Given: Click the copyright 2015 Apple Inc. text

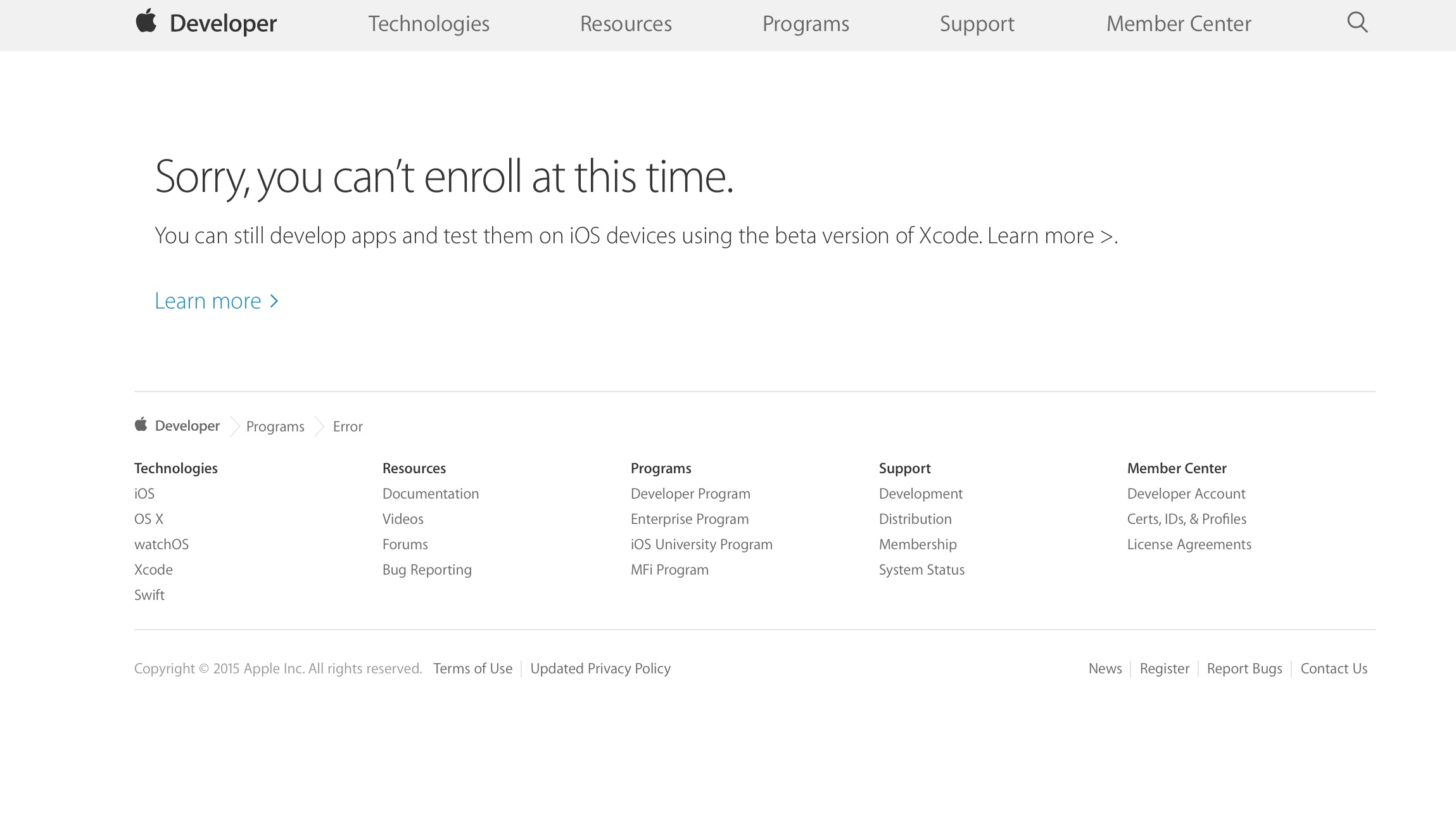Looking at the screenshot, I should [278, 668].
